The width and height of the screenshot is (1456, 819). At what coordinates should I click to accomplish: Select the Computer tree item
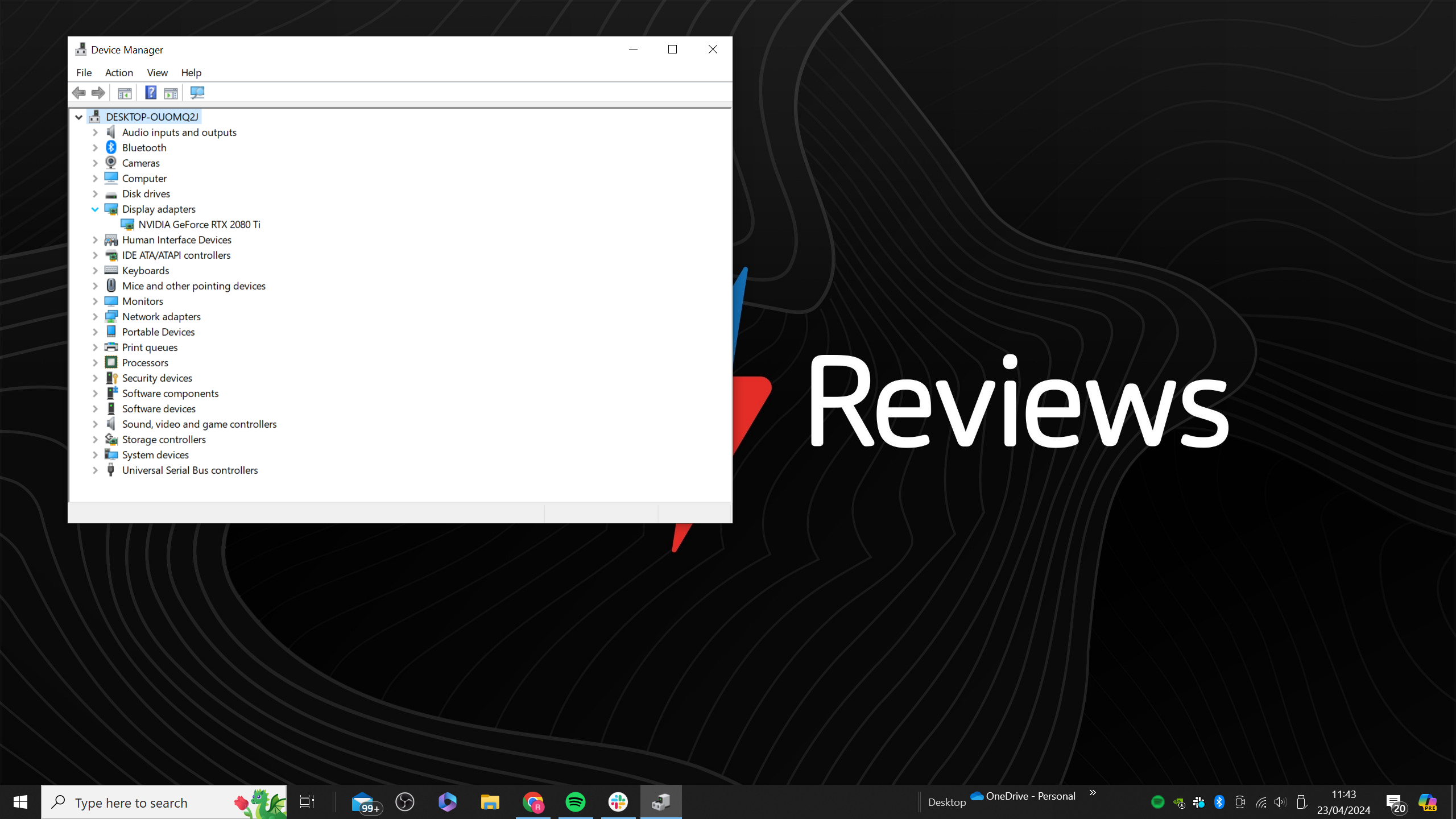144,178
